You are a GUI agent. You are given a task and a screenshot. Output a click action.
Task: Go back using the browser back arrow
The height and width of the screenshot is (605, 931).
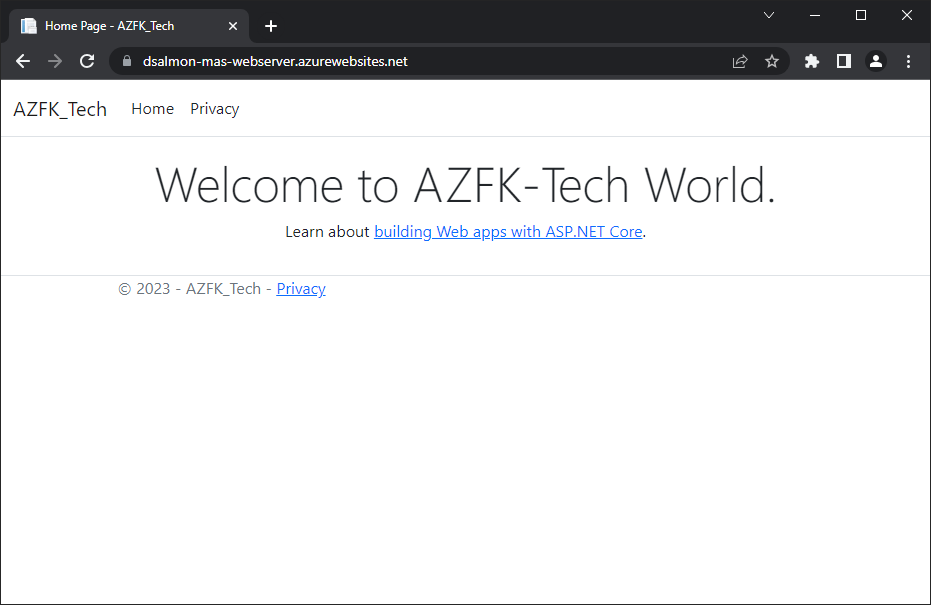click(x=23, y=61)
